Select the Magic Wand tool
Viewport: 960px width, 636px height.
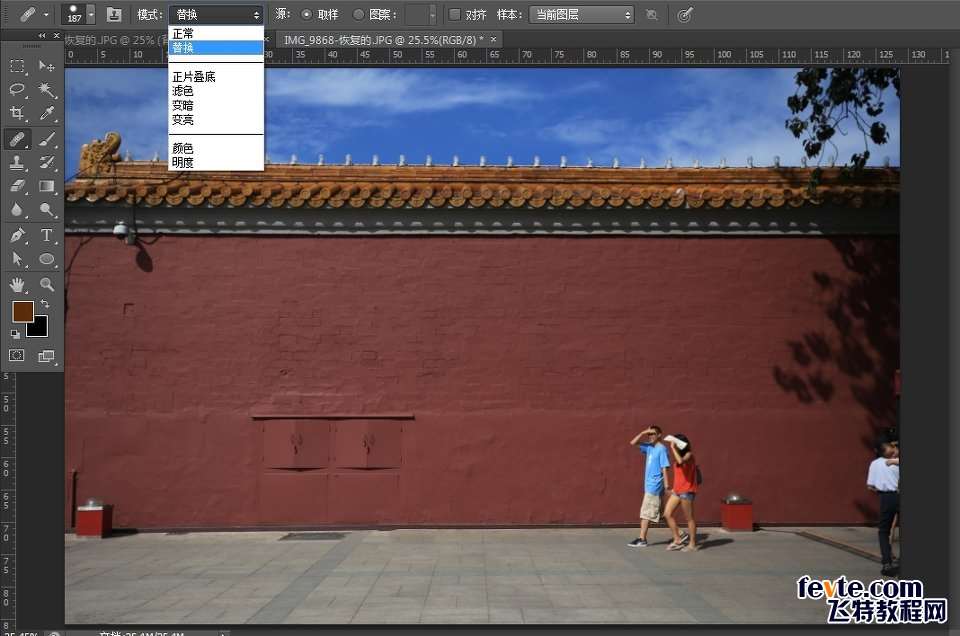(x=47, y=89)
